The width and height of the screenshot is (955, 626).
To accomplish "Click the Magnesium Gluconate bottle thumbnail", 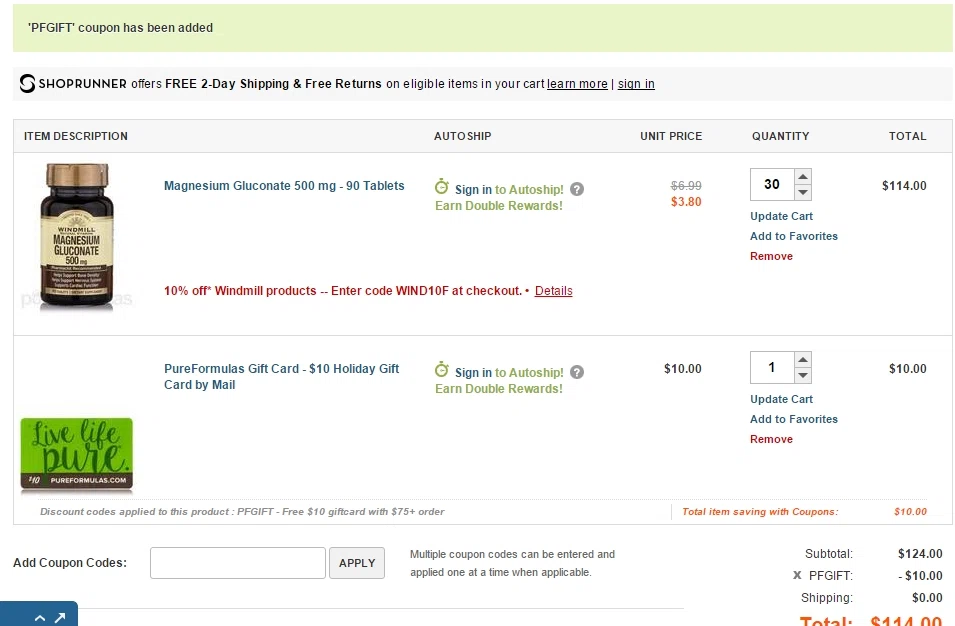I will tap(77, 237).
